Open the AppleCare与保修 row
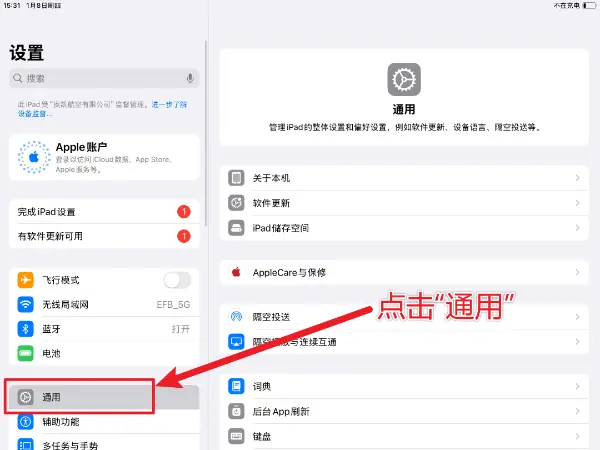 pyautogui.click(x=404, y=272)
